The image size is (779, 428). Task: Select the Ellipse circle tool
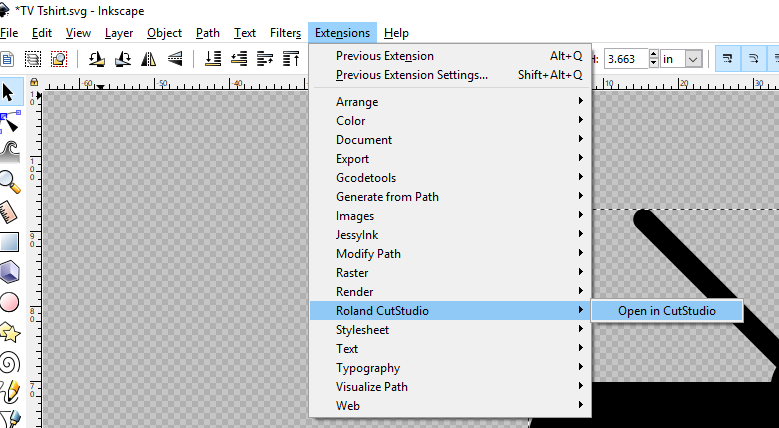click(x=9, y=302)
